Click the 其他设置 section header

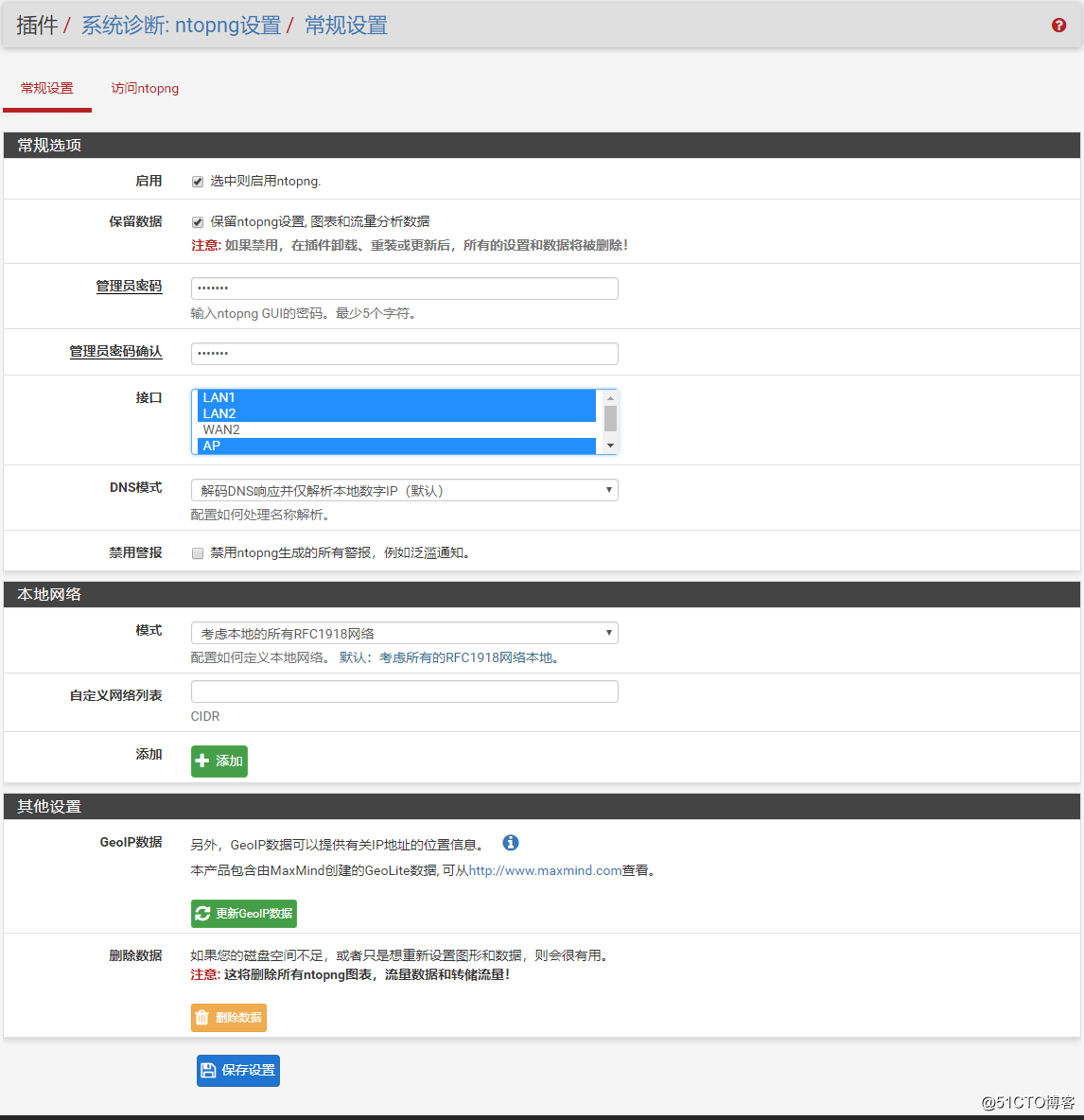pyautogui.click(x=541, y=807)
